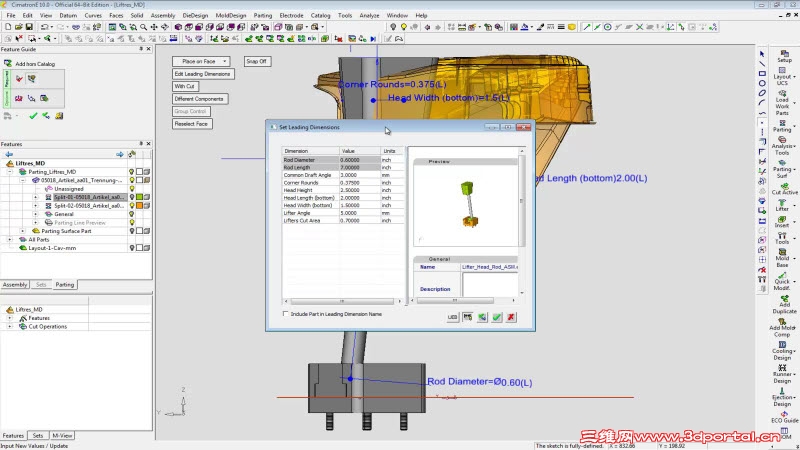Open Analysis Tools in right guide
The height and width of the screenshot is (450, 800).
[x=782, y=145]
